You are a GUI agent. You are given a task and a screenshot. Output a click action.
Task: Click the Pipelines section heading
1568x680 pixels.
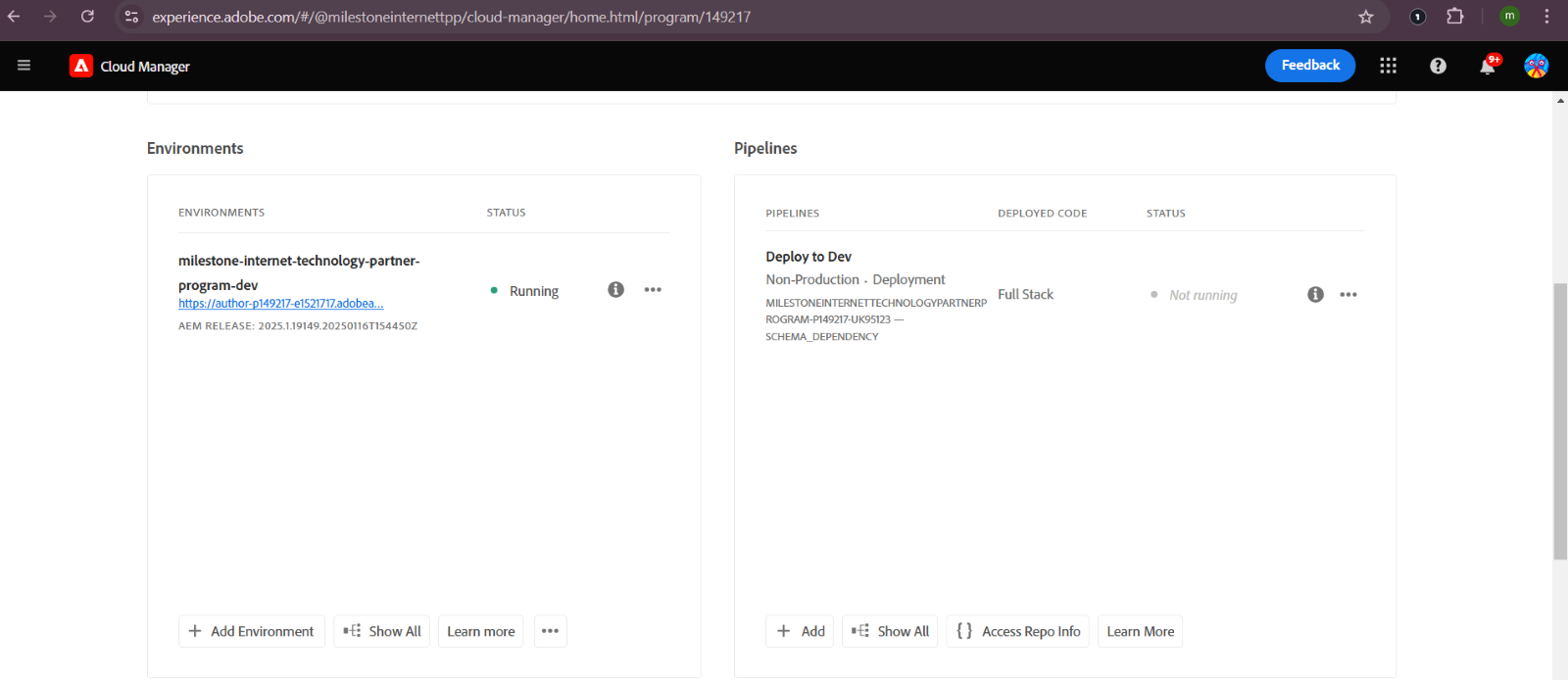pos(765,148)
